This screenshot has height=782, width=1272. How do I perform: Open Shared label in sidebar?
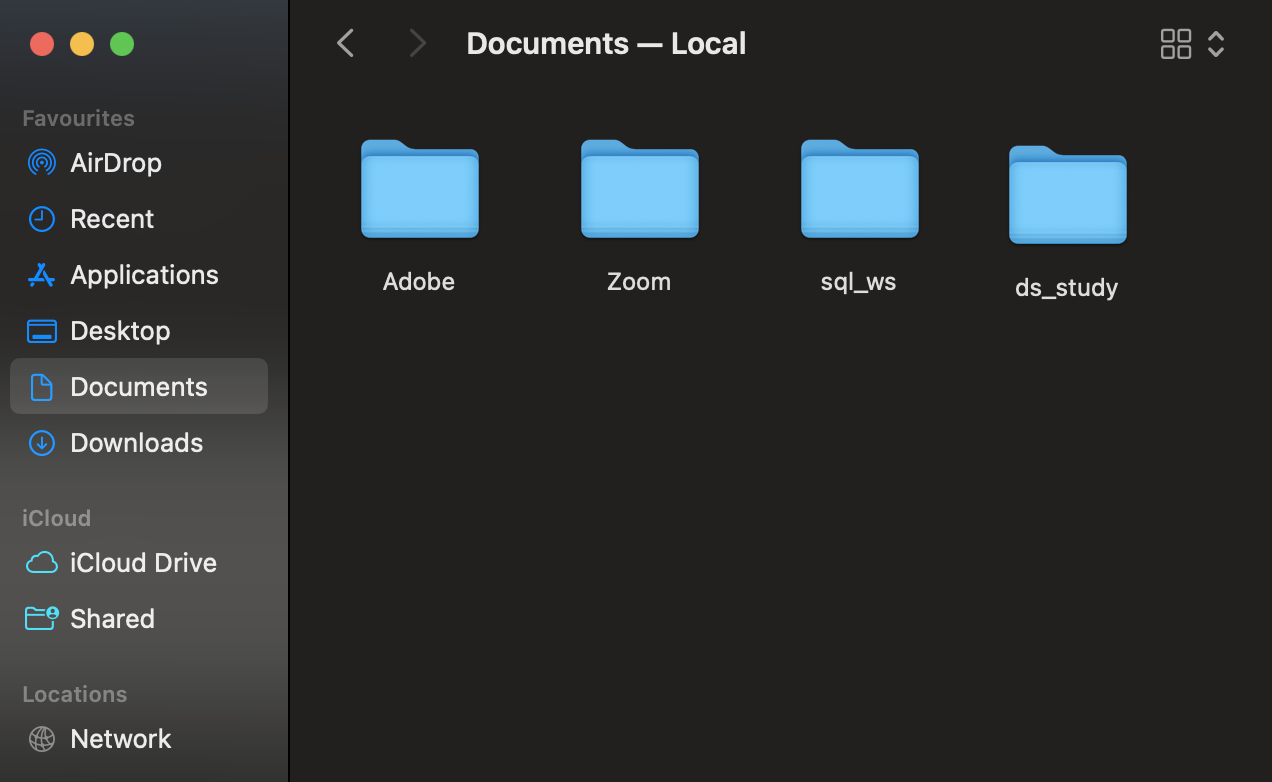click(112, 619)
